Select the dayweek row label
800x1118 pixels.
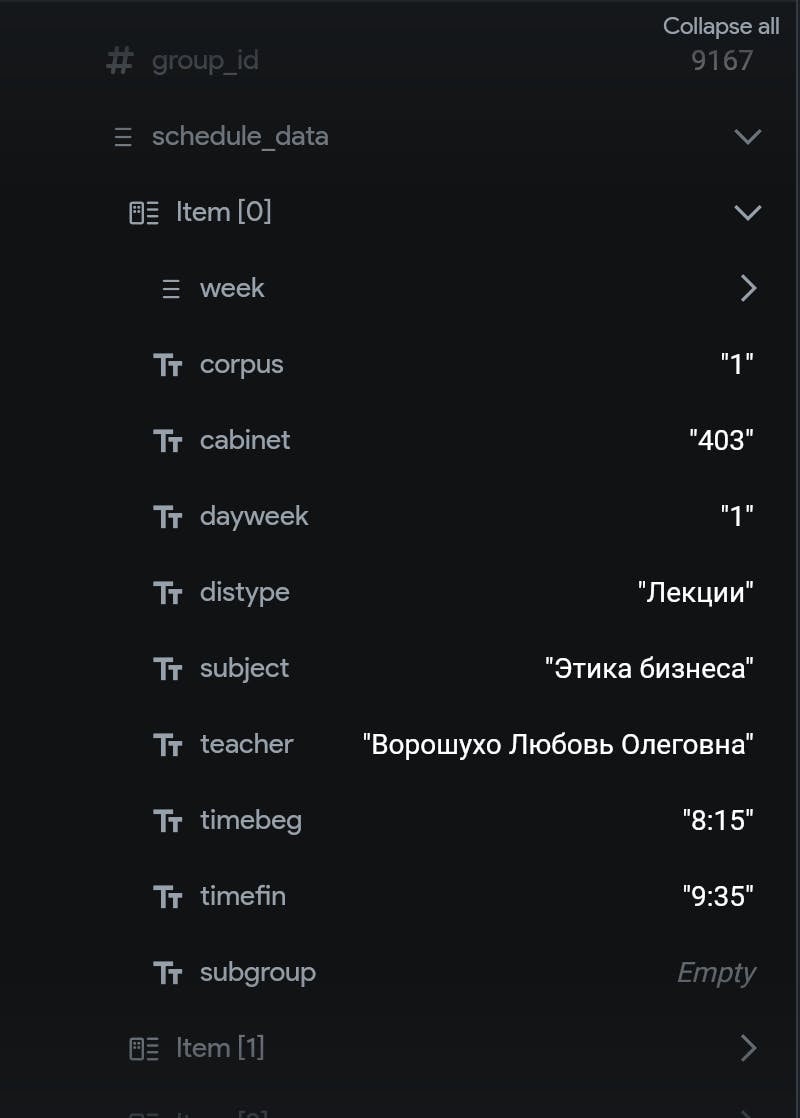[254, 517]
